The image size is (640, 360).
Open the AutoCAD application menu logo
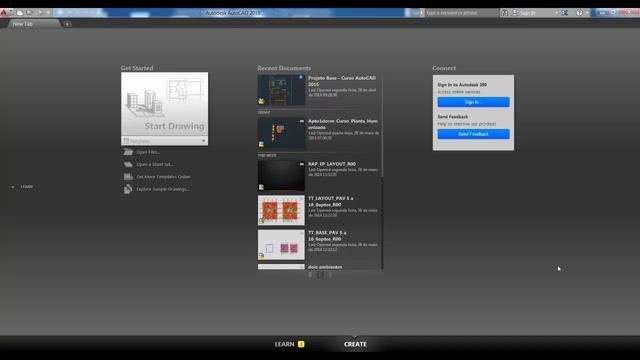[4, 13]
